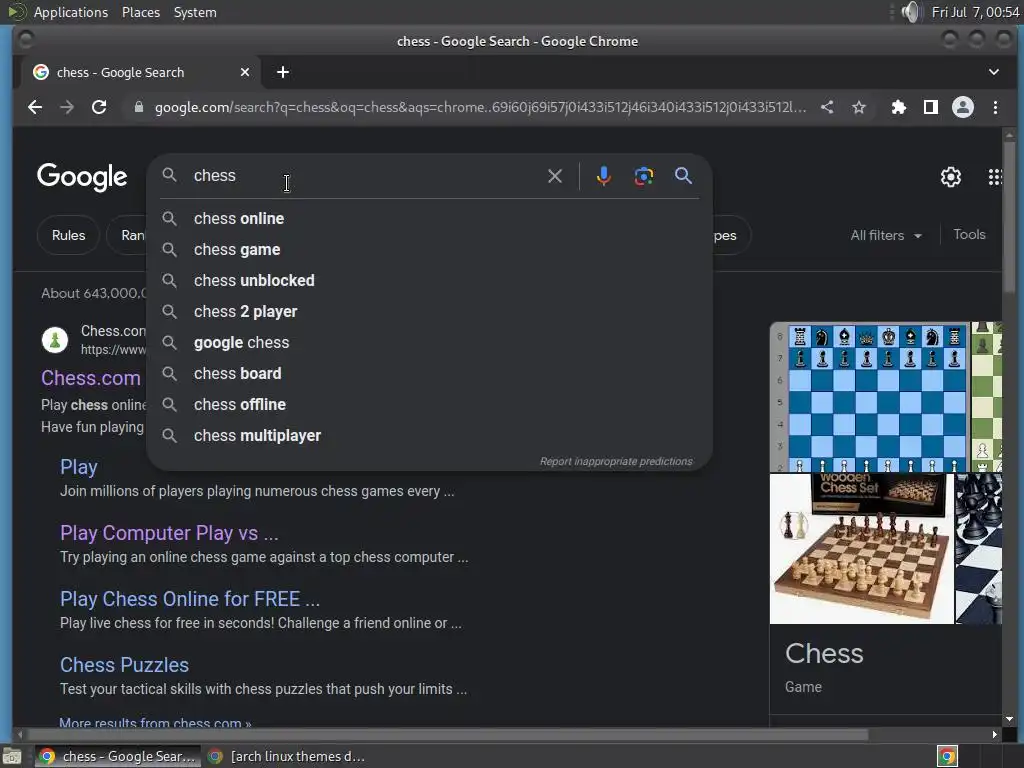The height and width of the screenshot is (768, 1024).
Task: Select suggestion chess multiplayer
Action: (x=429, y=436)
